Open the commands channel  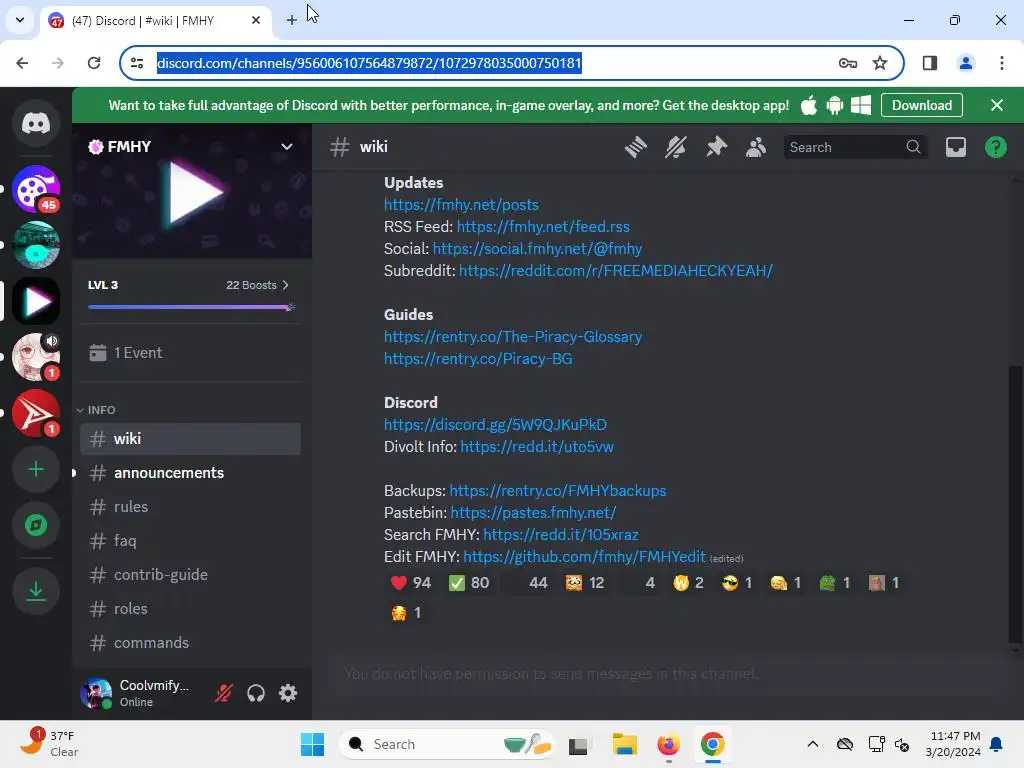191,643
